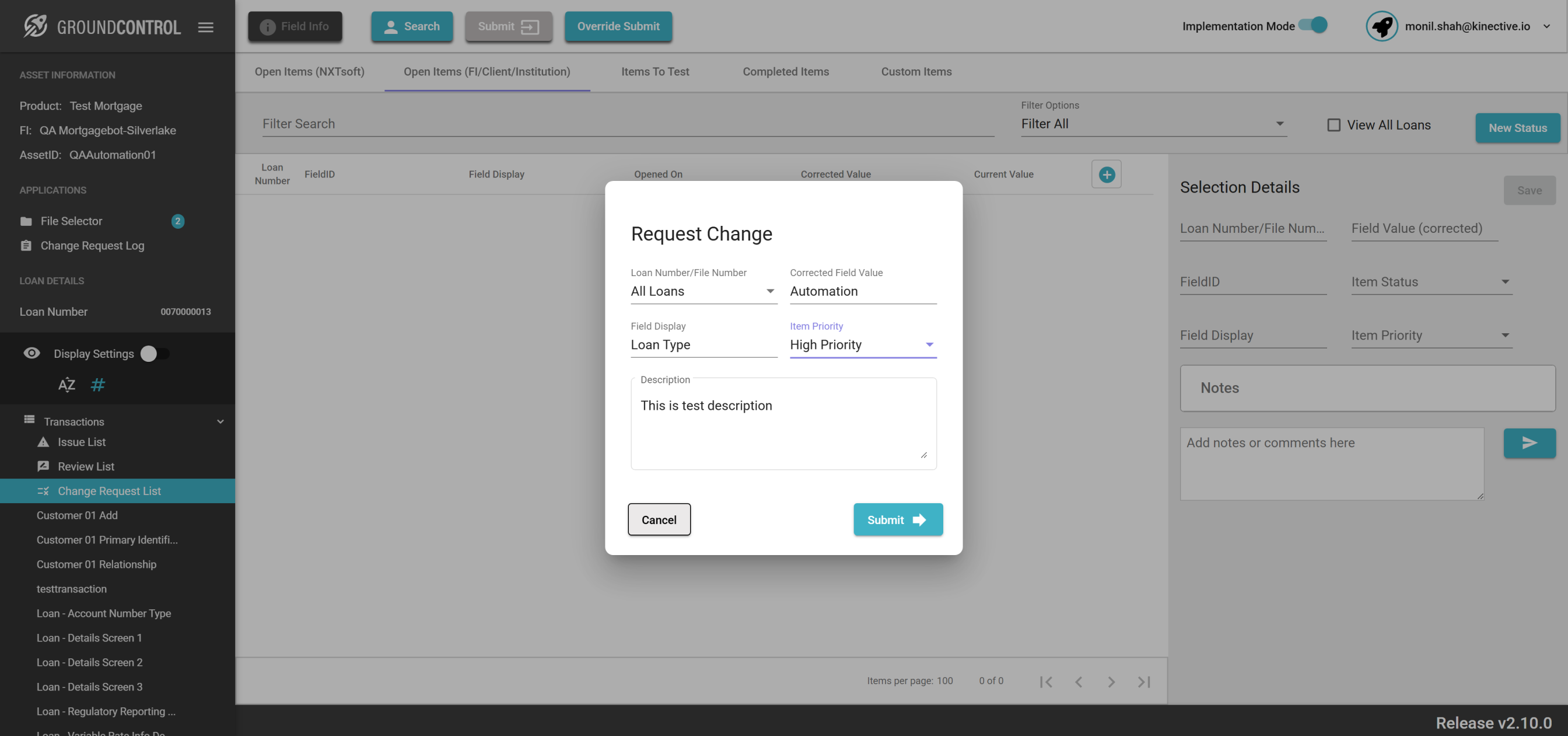The width and height of the screenshot is (1568, 736).
Task: Collapse the Transactions section
Action: (220, 421)
